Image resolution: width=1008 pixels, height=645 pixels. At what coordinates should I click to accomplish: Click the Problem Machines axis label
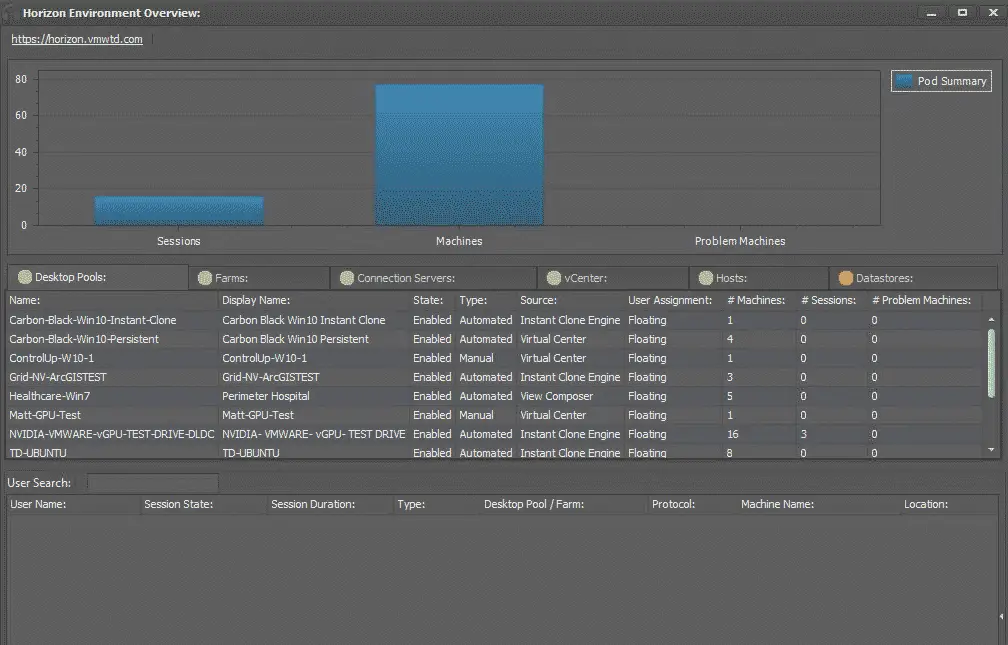click(740, 241)
